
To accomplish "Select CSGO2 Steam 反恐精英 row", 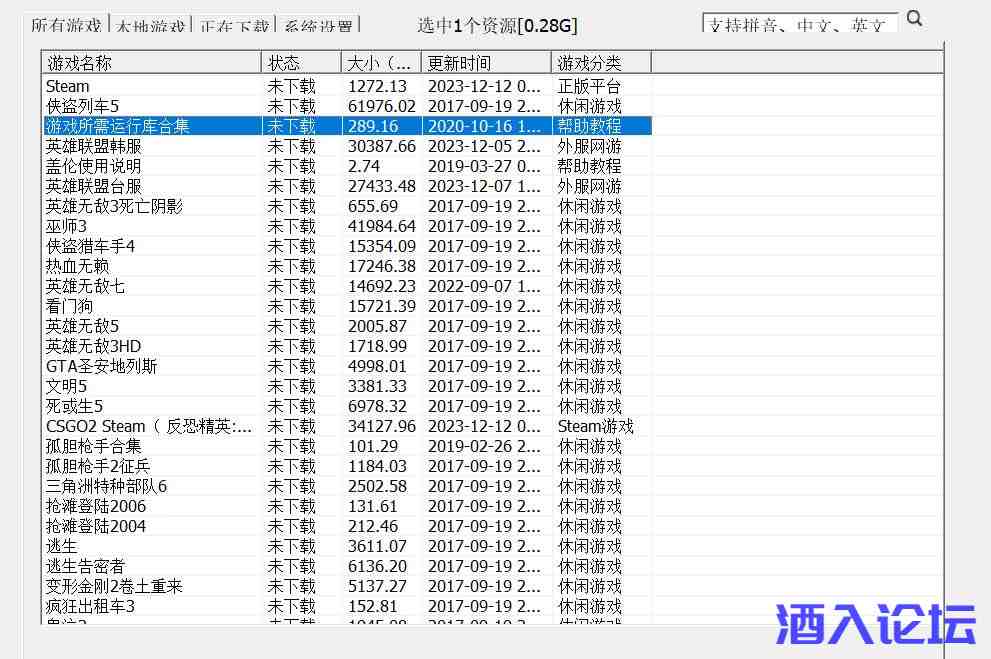I will 346,426.
